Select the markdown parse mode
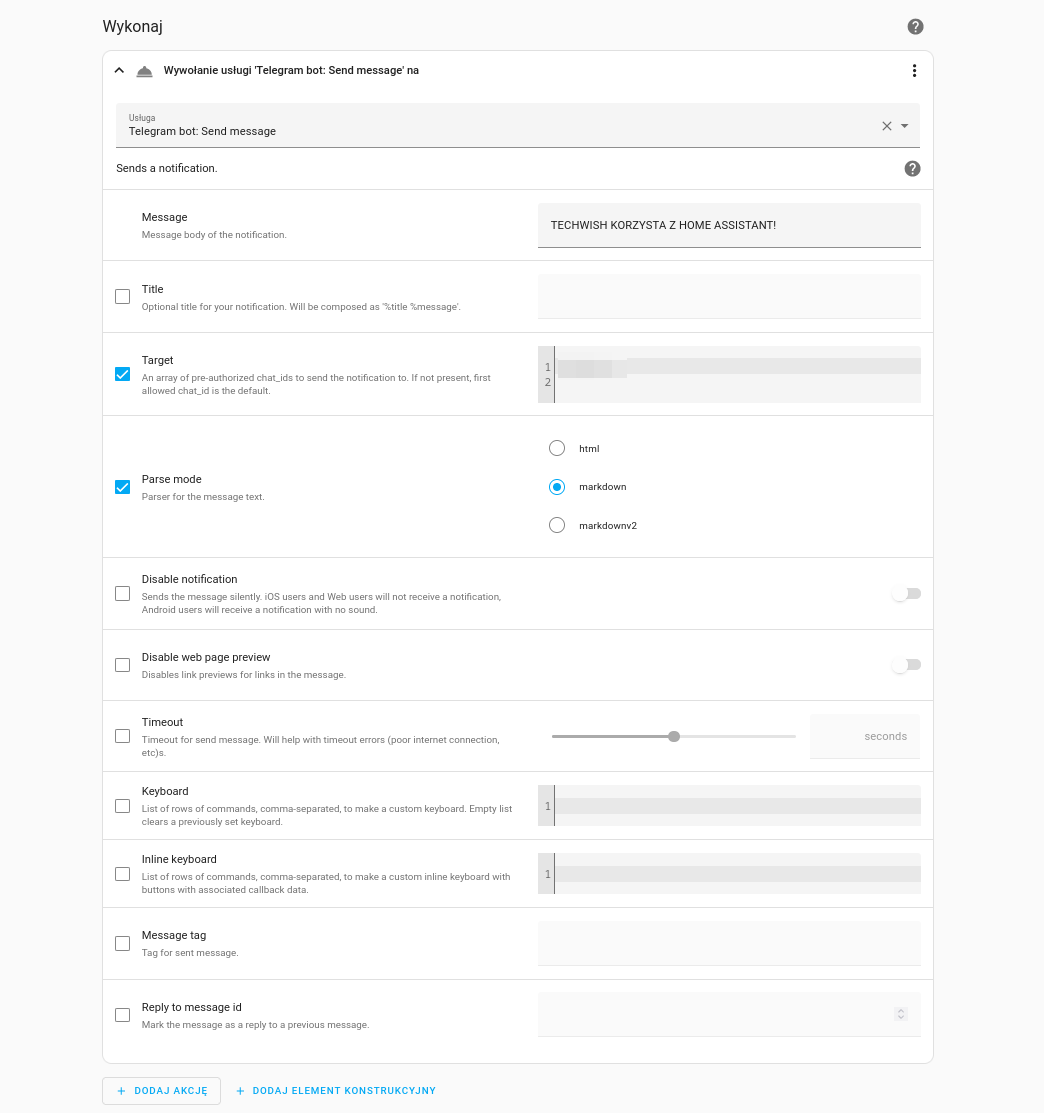Screen dimensions: 1044x1113 click(557, 487)
